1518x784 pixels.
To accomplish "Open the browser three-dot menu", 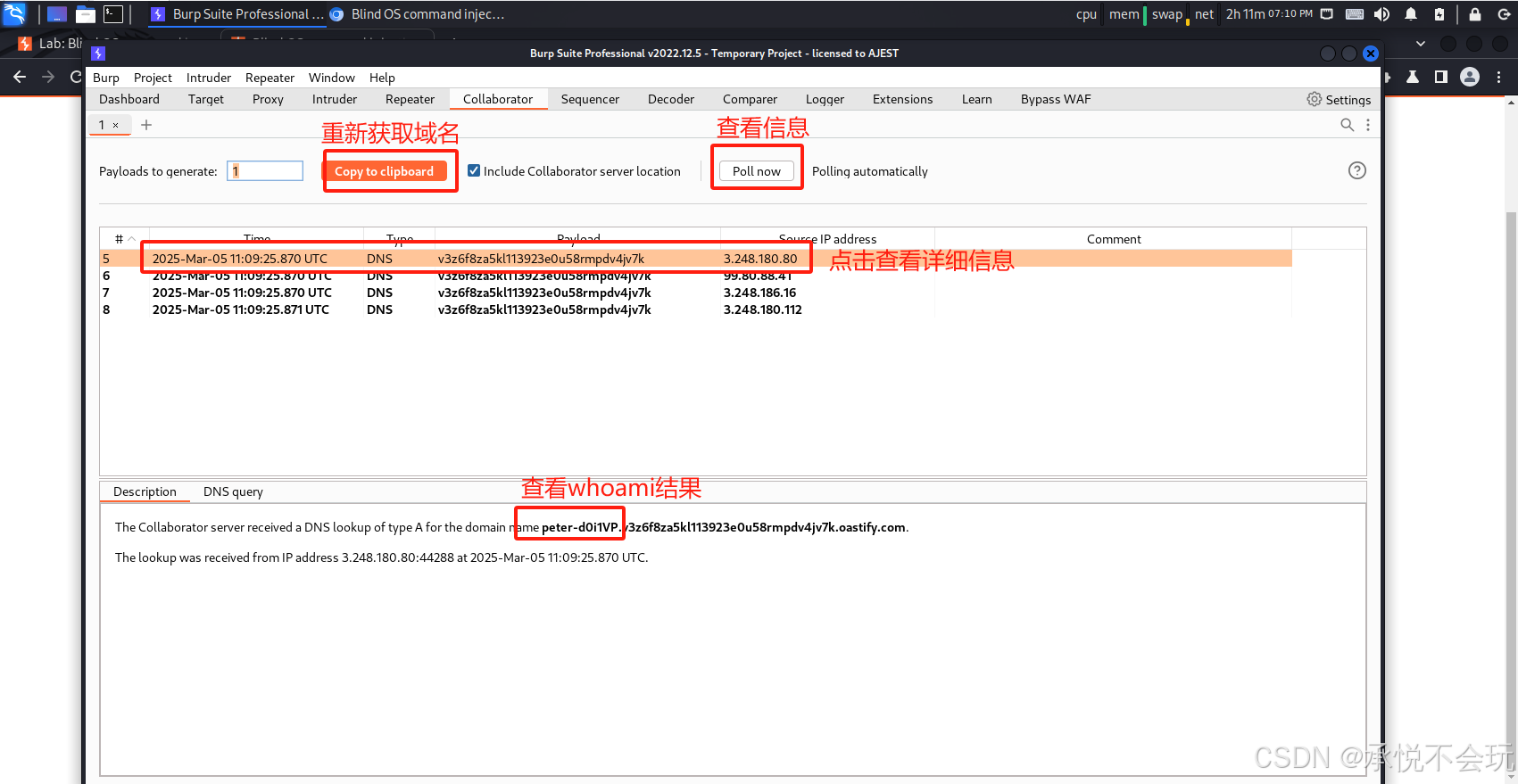I will [x=1499, y=77].
